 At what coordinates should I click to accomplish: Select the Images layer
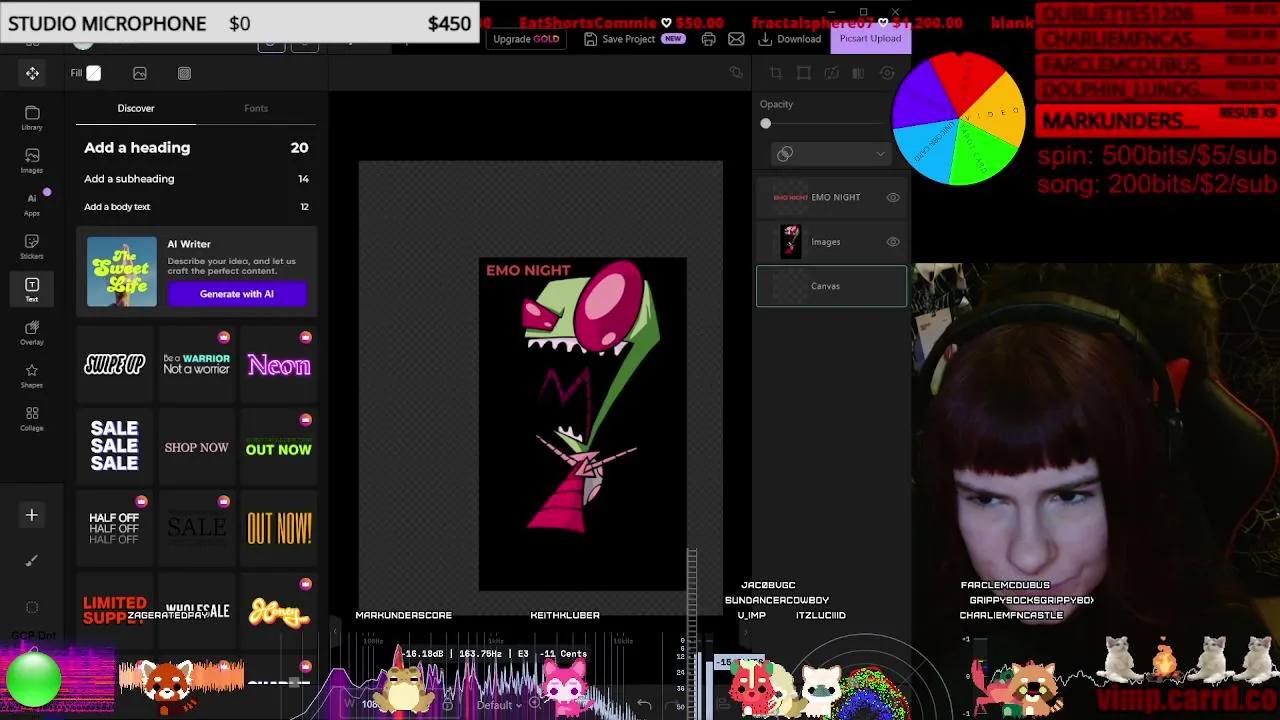tap(831, 242)
